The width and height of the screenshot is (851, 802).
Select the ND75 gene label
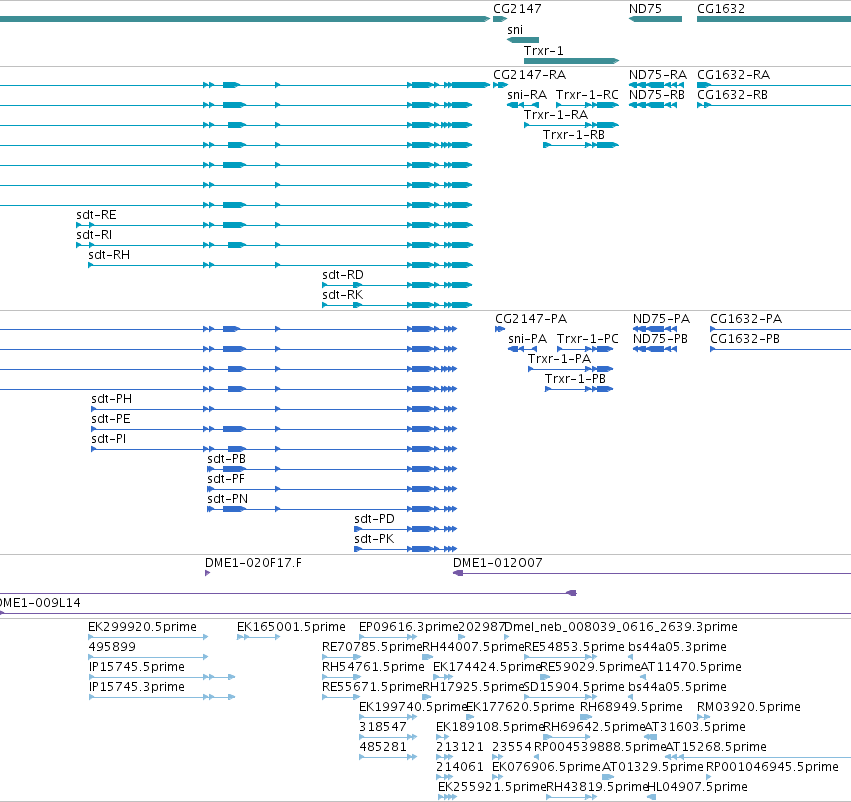[645, 9]
